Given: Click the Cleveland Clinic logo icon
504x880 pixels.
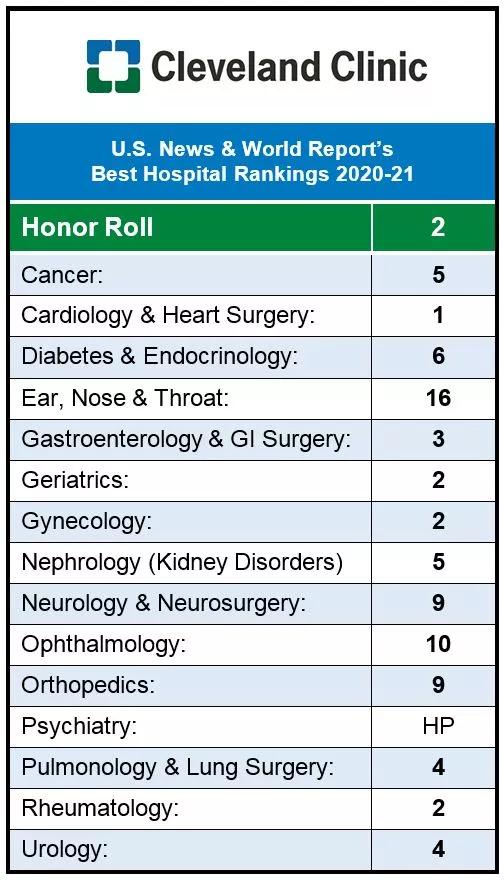Looking at the screenshot, I should [x=113, y=66].
